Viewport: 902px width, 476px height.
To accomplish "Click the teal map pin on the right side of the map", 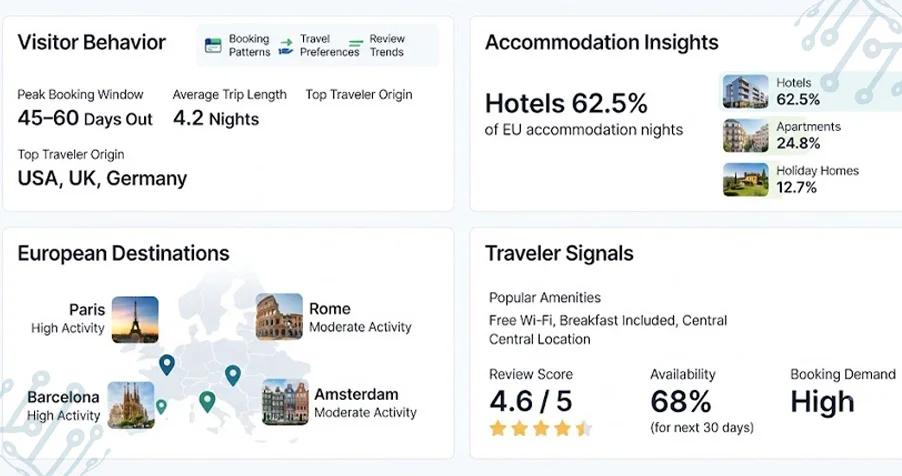I will [x=232, y=375].
